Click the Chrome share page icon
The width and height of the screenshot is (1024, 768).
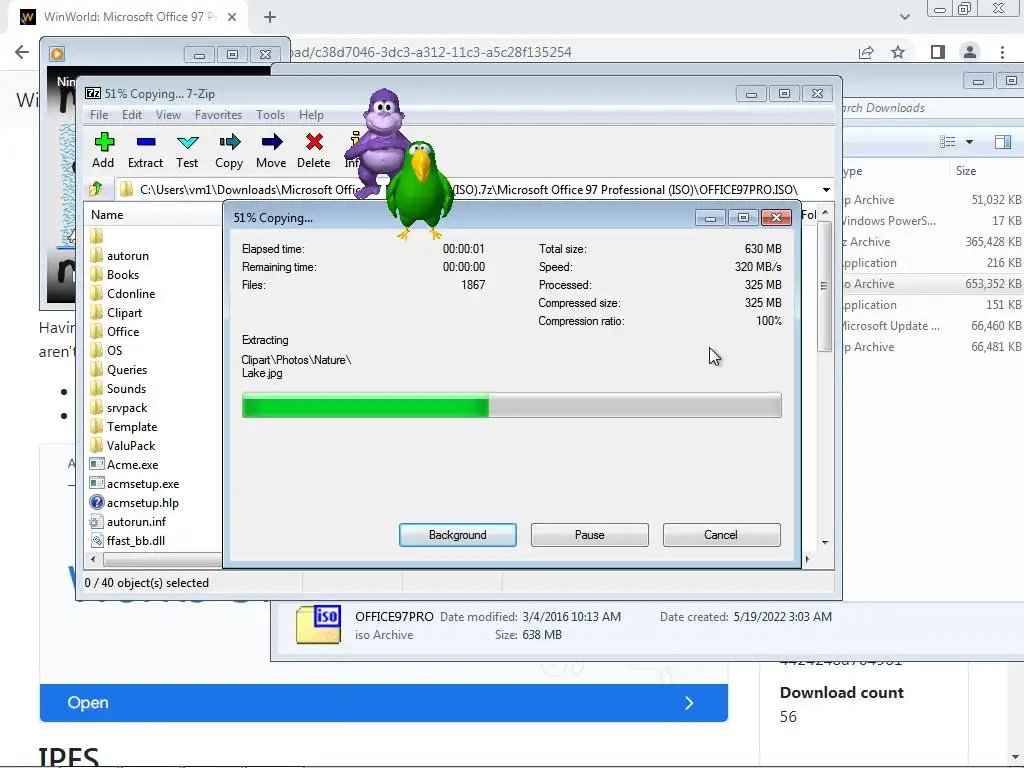pos(866,52)
